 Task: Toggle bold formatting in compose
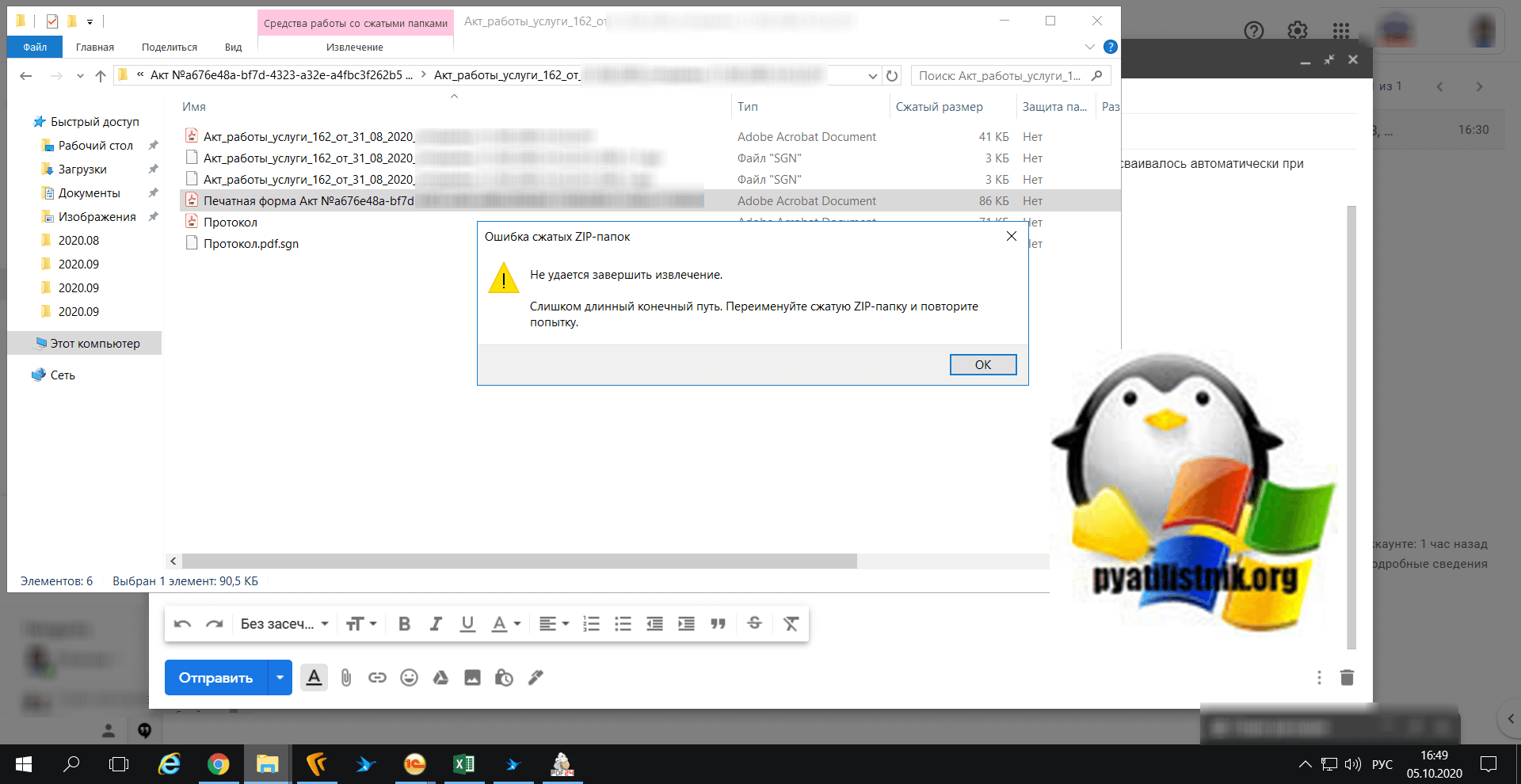[x=404, y=624]
